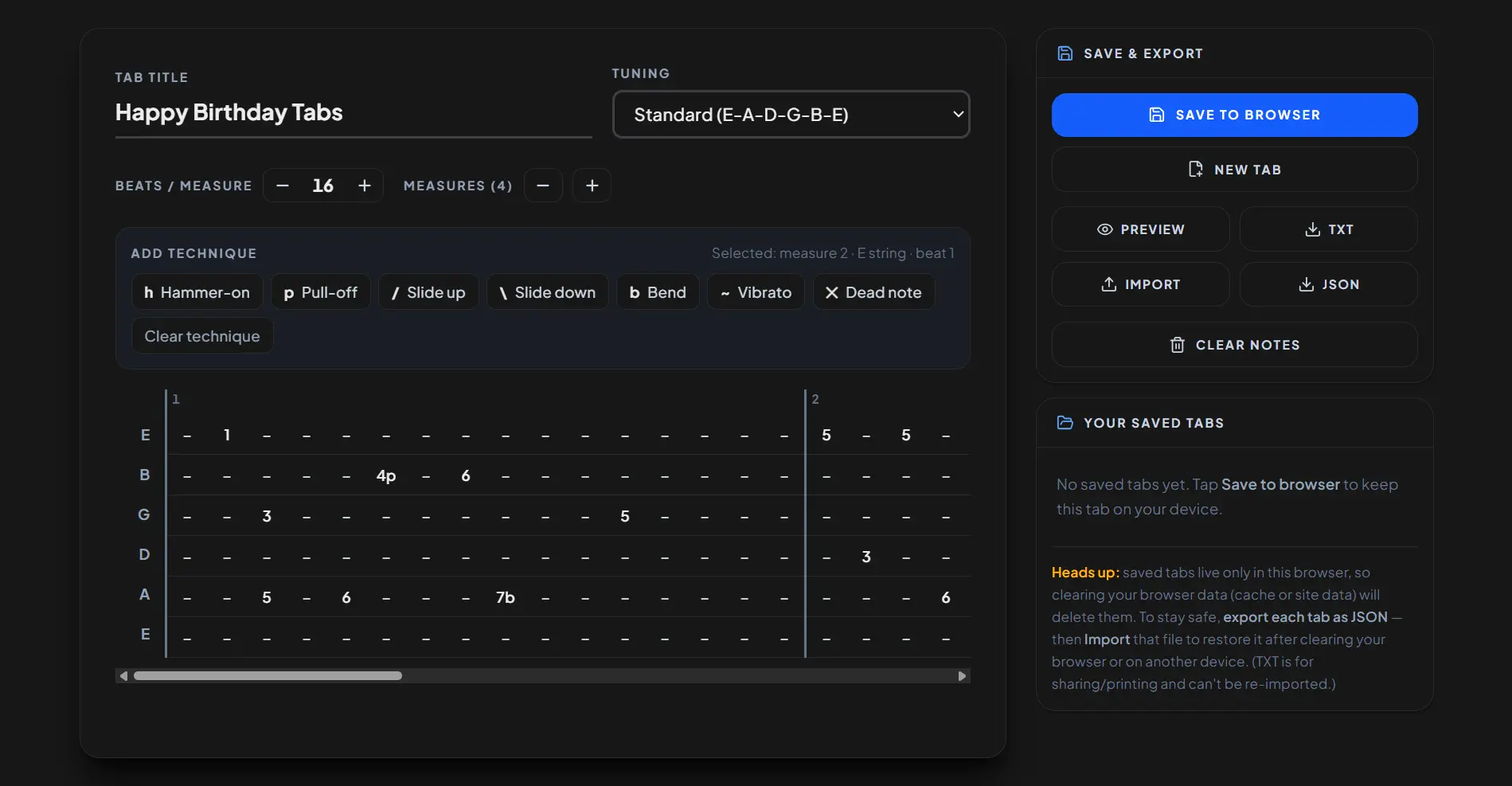Select the note 5 on G string
1512x786 pixels.
[625, 516]
